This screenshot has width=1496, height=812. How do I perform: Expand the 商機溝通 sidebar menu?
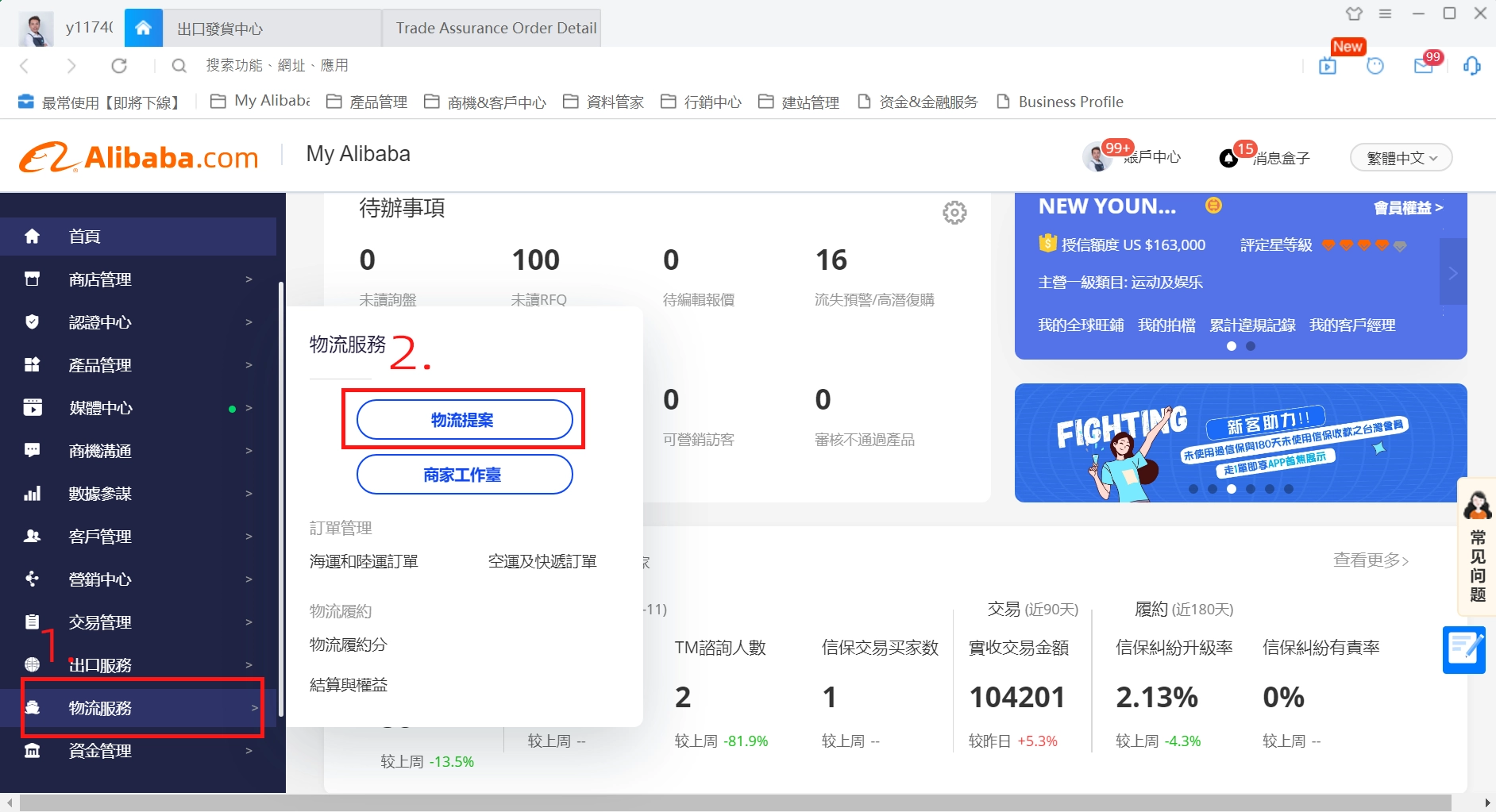pos(138,450)
